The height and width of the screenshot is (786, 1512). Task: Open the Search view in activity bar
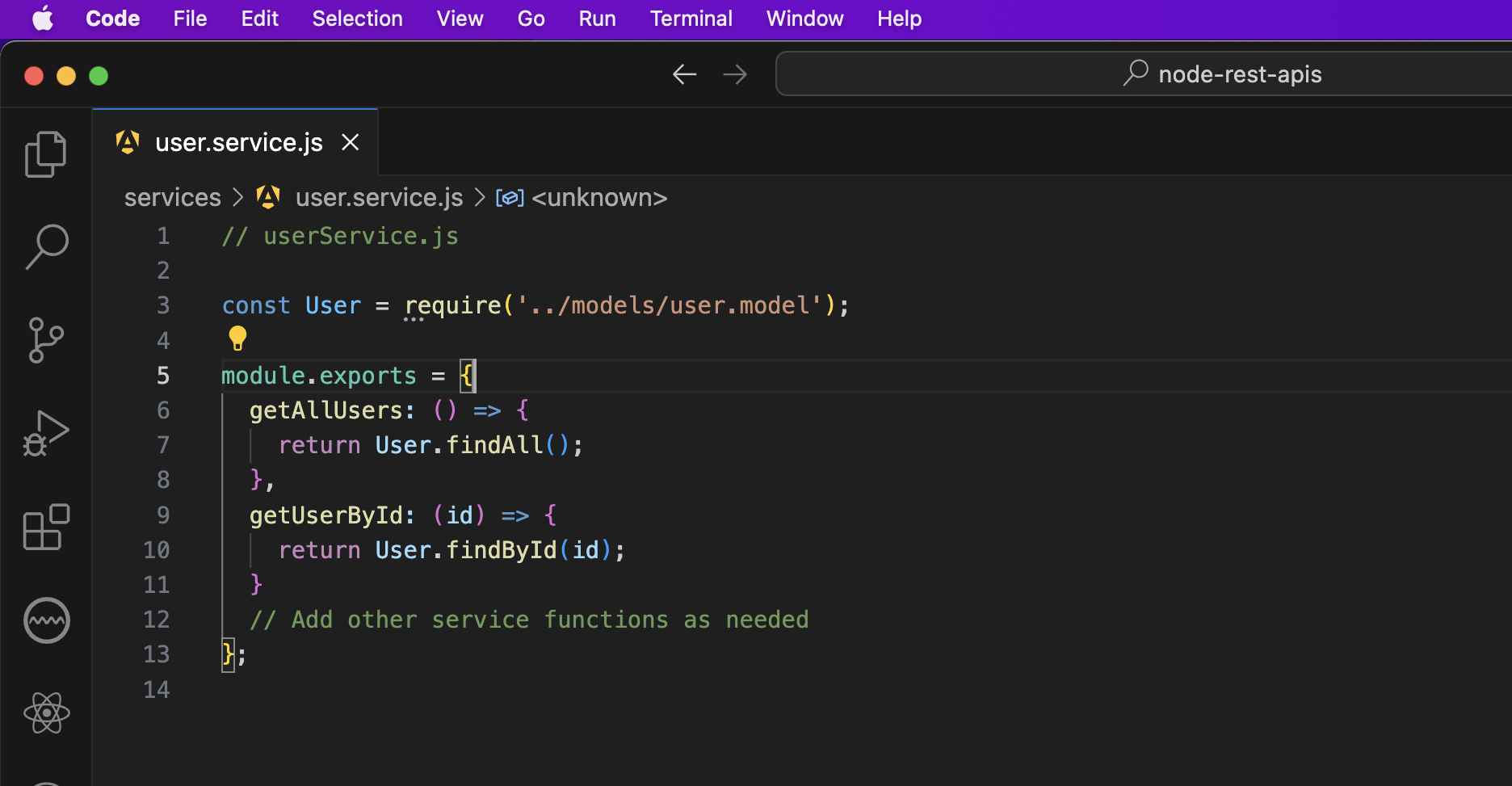tap(46, 247)
